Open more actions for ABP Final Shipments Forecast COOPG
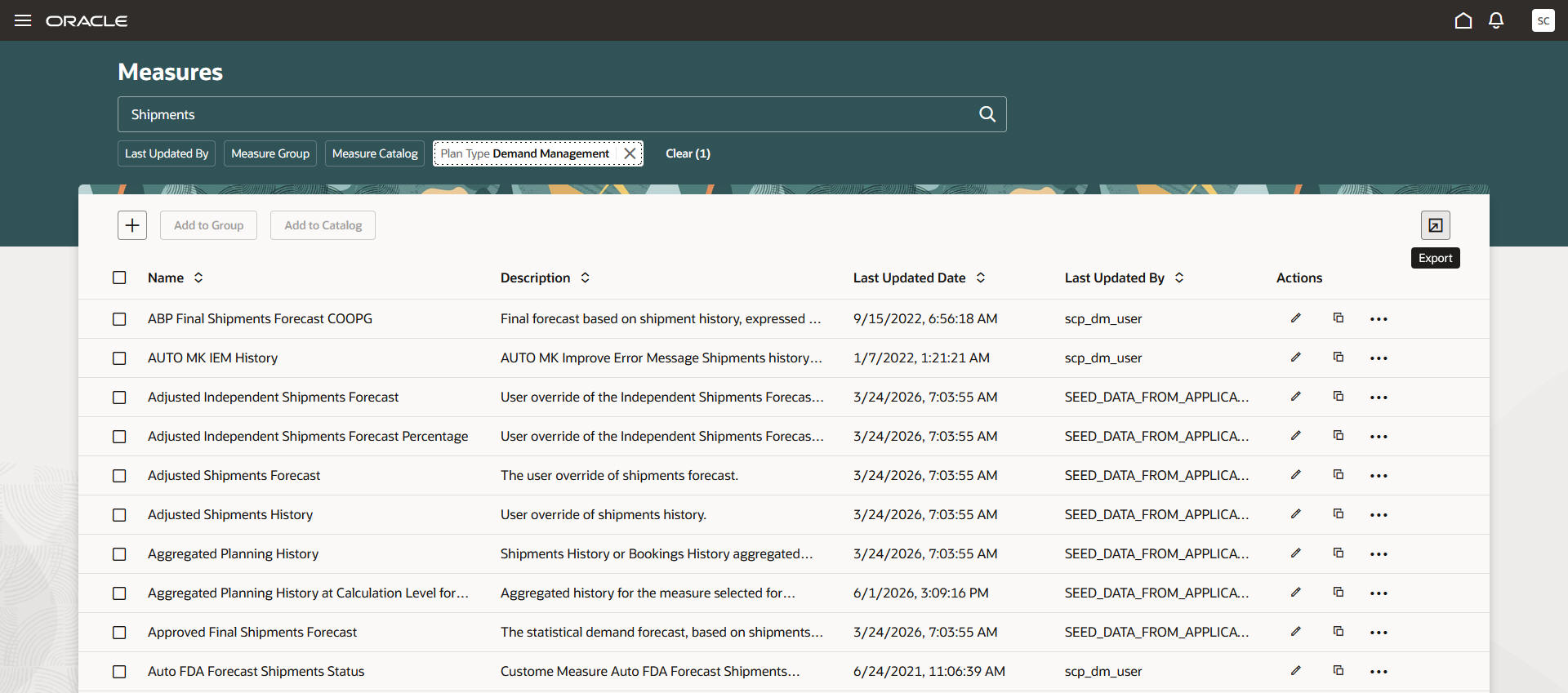Screen dimensions: 1568x693 pos(1379,319)
